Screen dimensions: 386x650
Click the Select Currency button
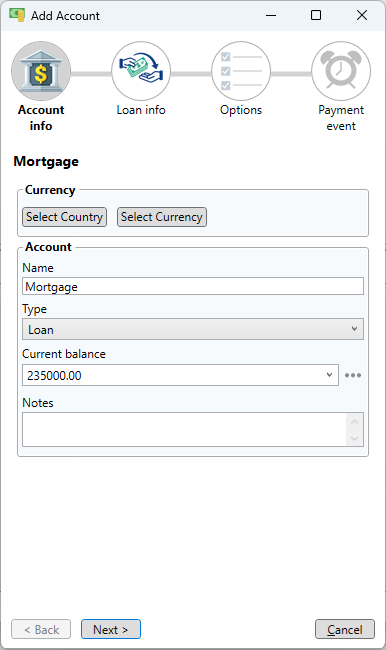162,217
